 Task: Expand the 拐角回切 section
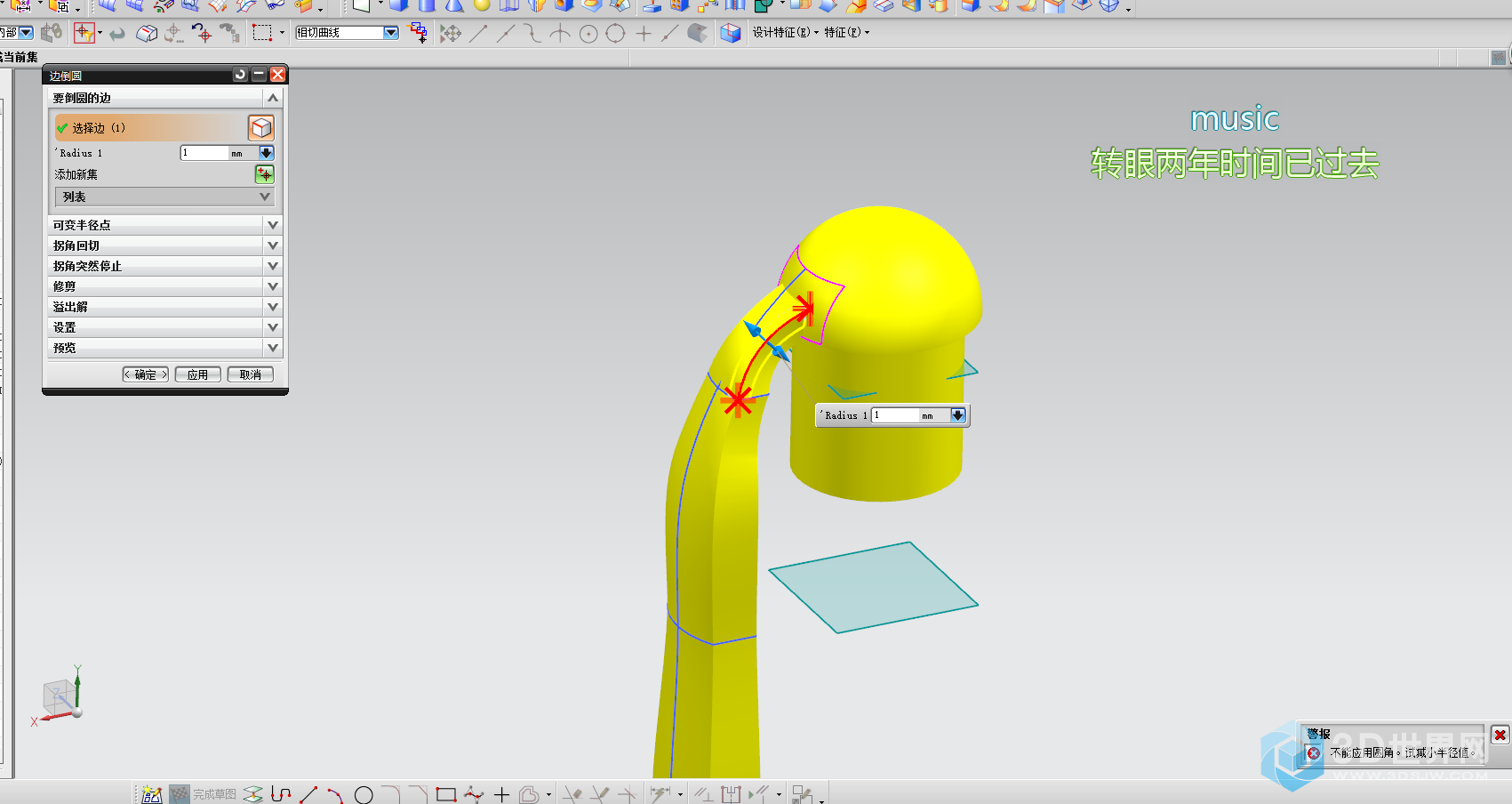pos(164,245)
